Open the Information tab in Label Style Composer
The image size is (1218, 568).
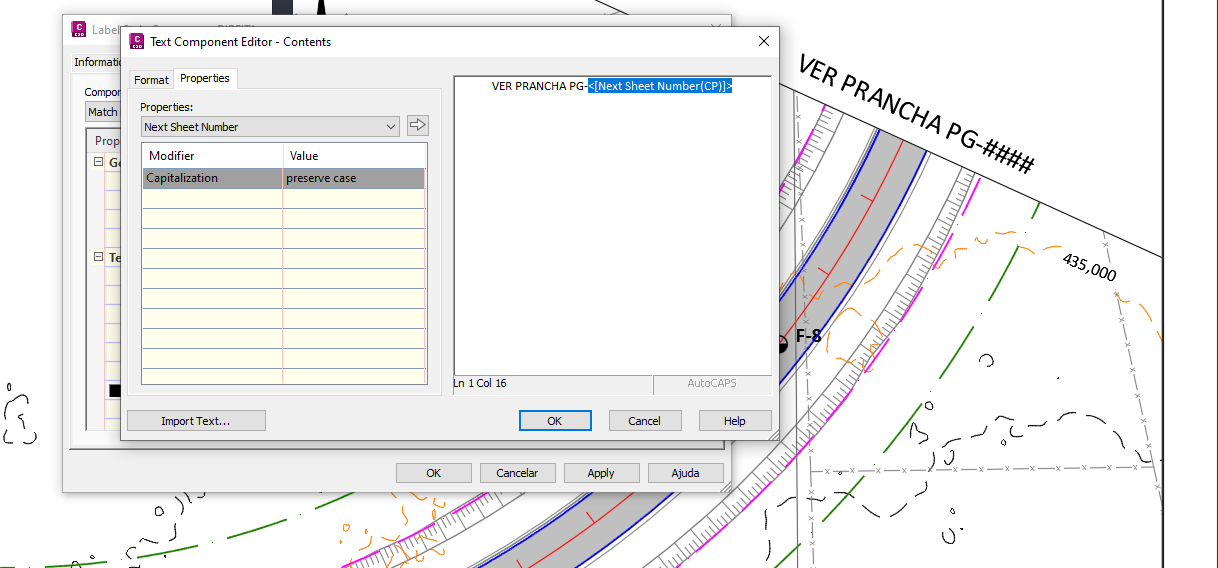(x=98, y=62)
